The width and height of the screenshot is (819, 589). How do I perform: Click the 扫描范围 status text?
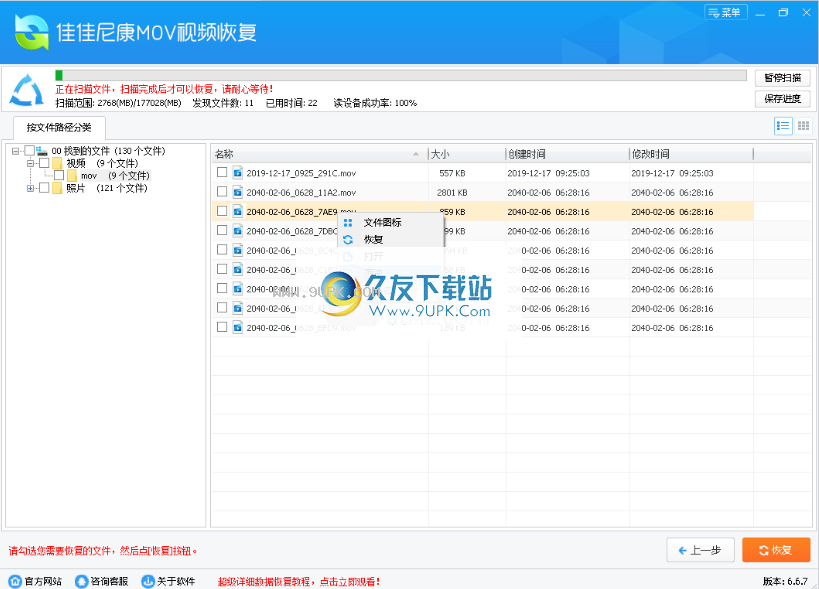coord(119,103)
